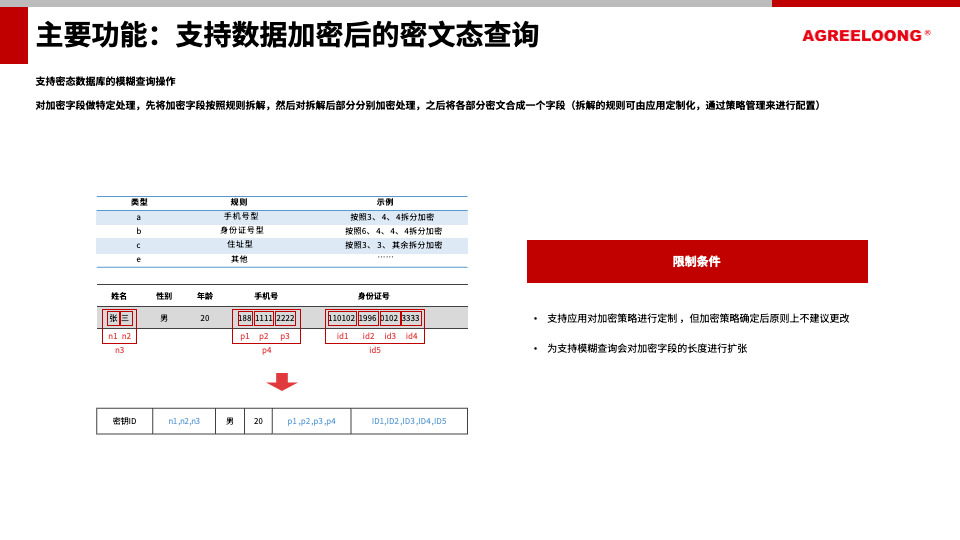960x540 pixels.
Task: Click the red 限制条件 banner
Action: pyautogui.click(x=697, y=261)
